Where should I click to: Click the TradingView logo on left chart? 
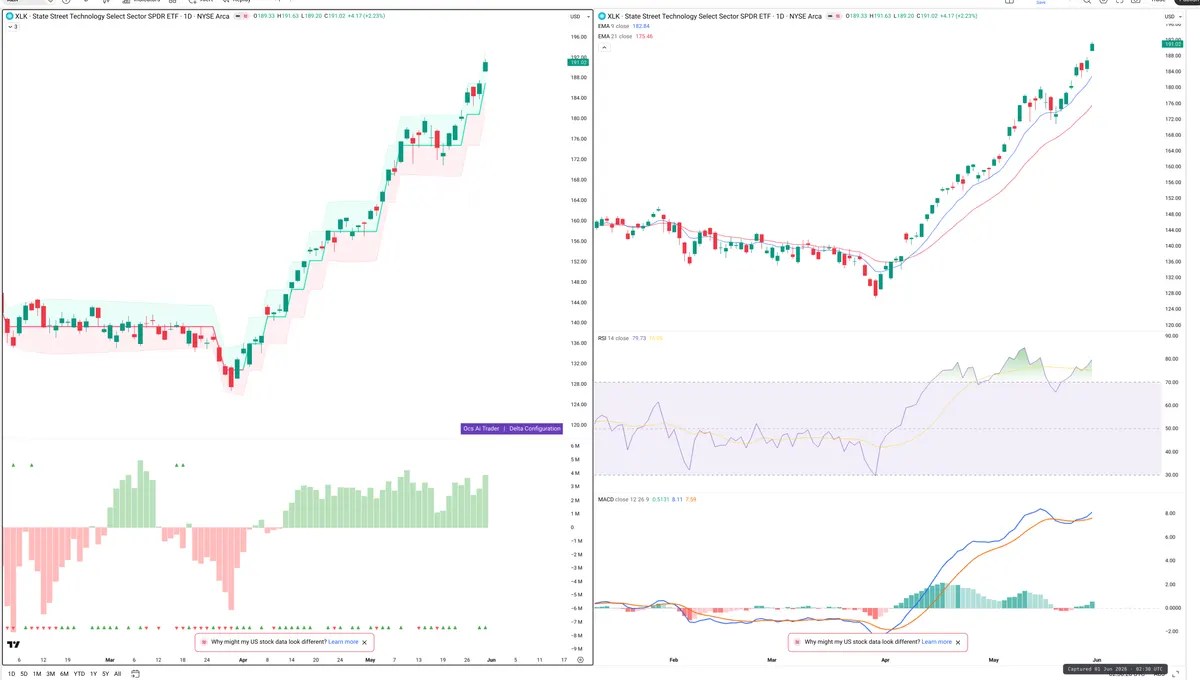[x=14, y=645]
